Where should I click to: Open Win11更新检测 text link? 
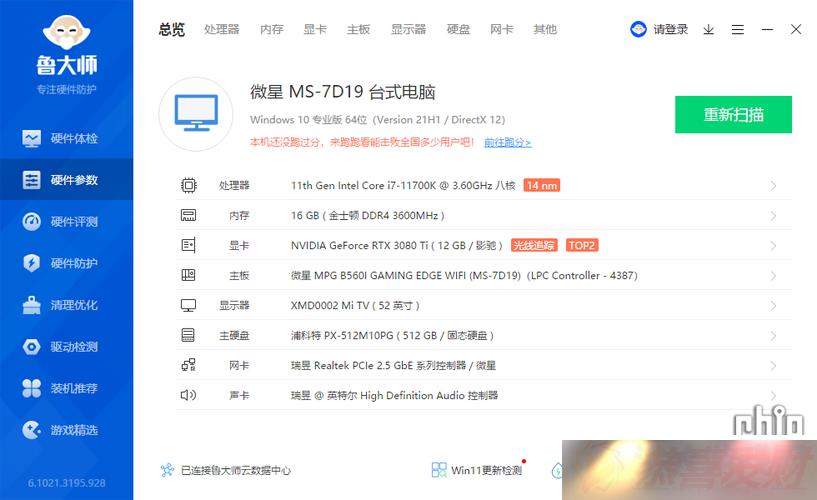pos(486,470)
